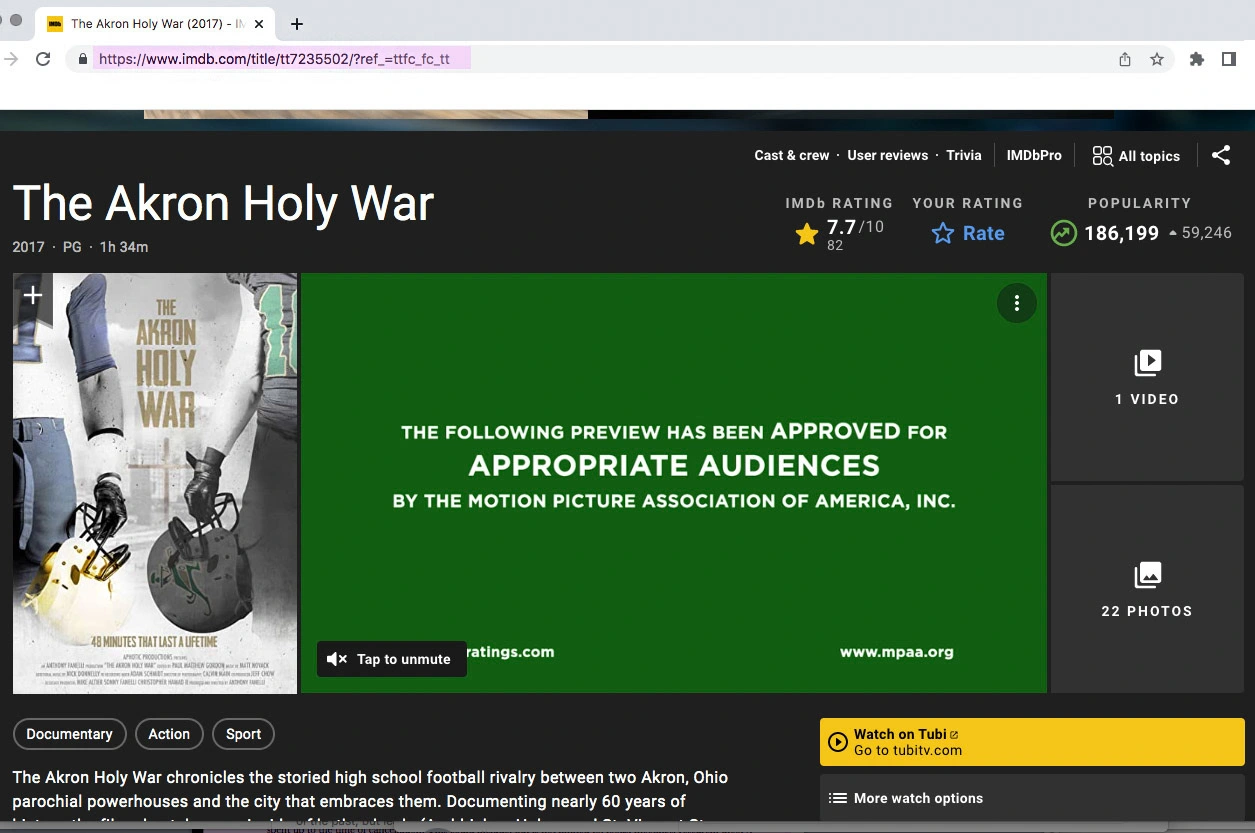Viewport: 1255px width, 833px height.
Task: Click the 186,199 popularity number
Action: 1122,233
